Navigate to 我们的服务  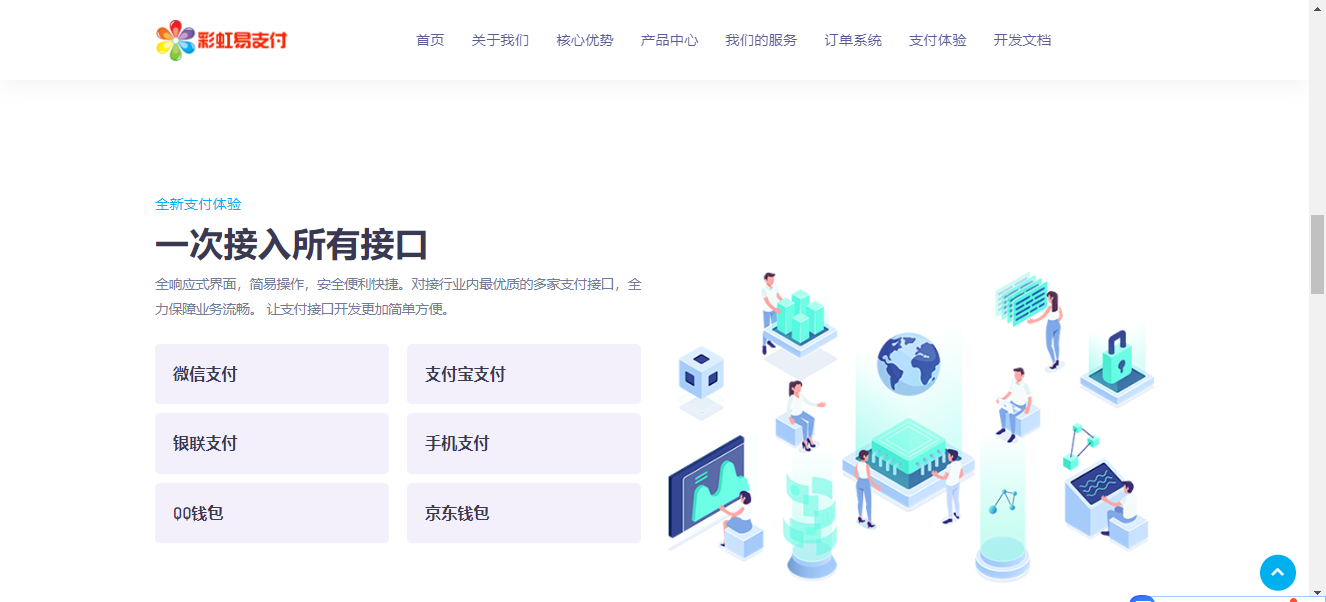pyautogui.click(x=761, y=40)
